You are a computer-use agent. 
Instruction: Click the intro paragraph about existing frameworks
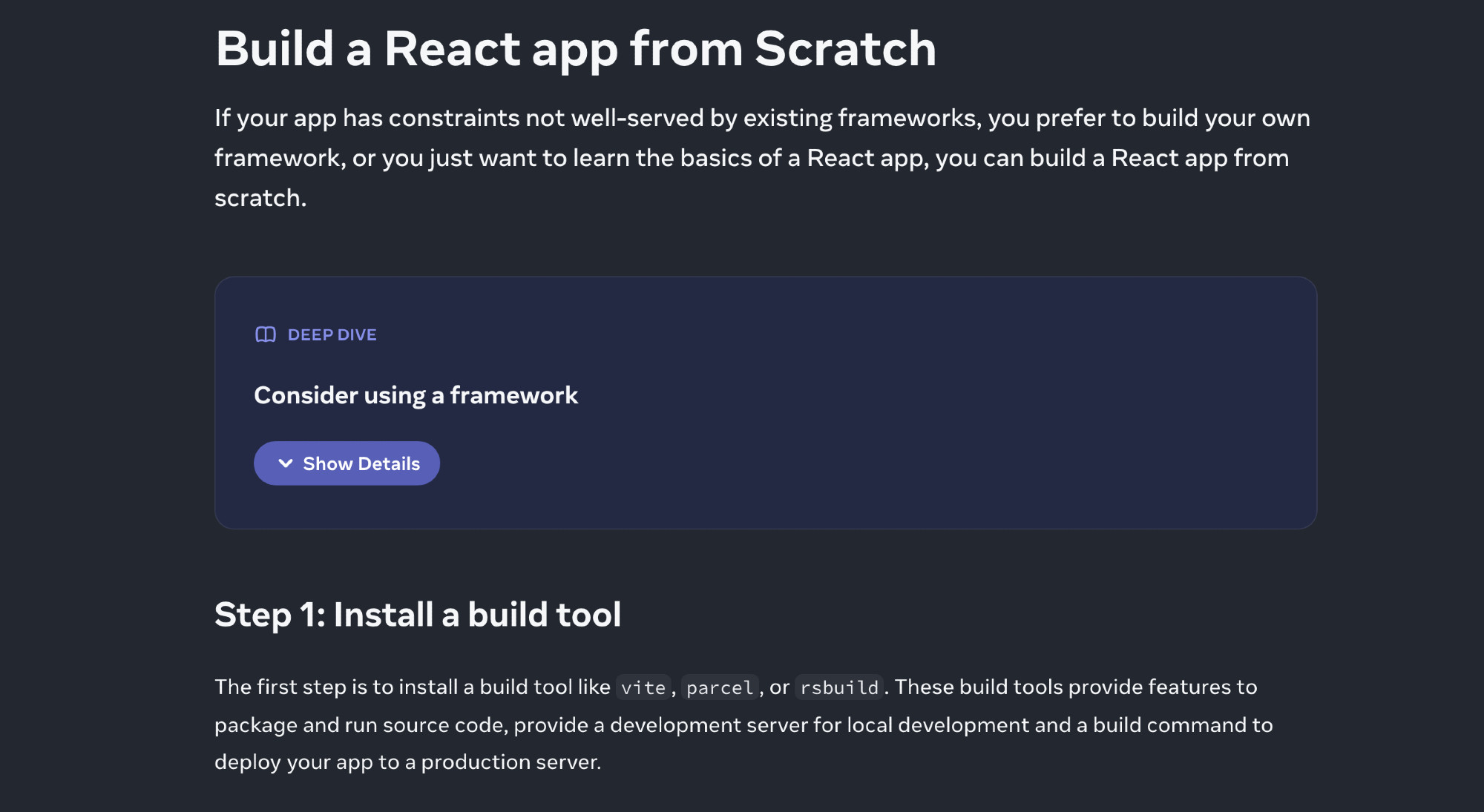[762, 158]
